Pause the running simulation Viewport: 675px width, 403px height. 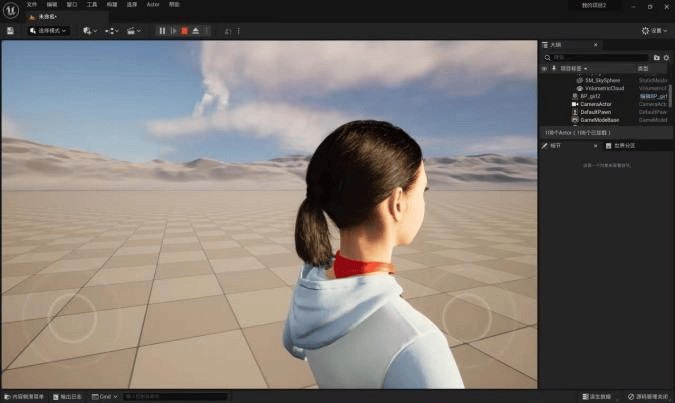coord(162,31)
